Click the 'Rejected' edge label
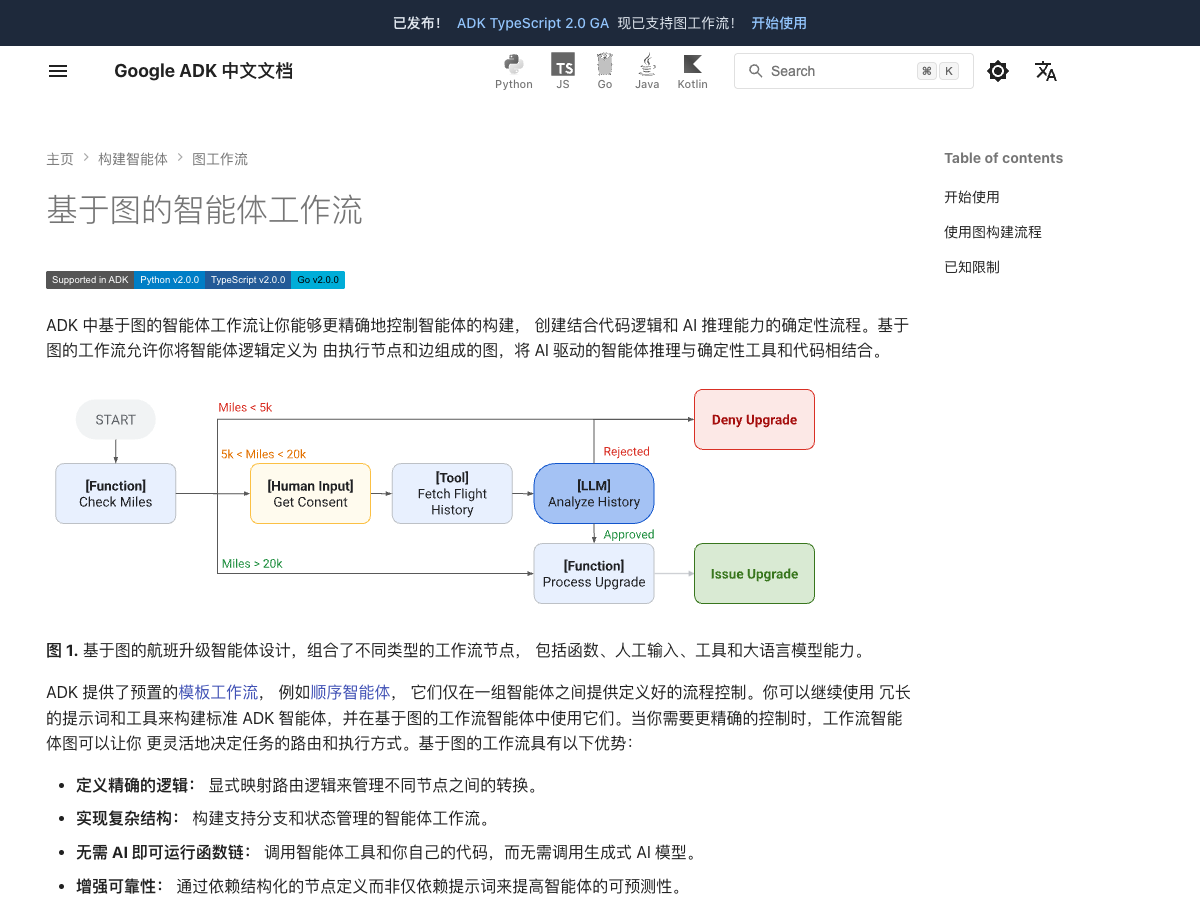1200x900 pixels. coord(627,452)
